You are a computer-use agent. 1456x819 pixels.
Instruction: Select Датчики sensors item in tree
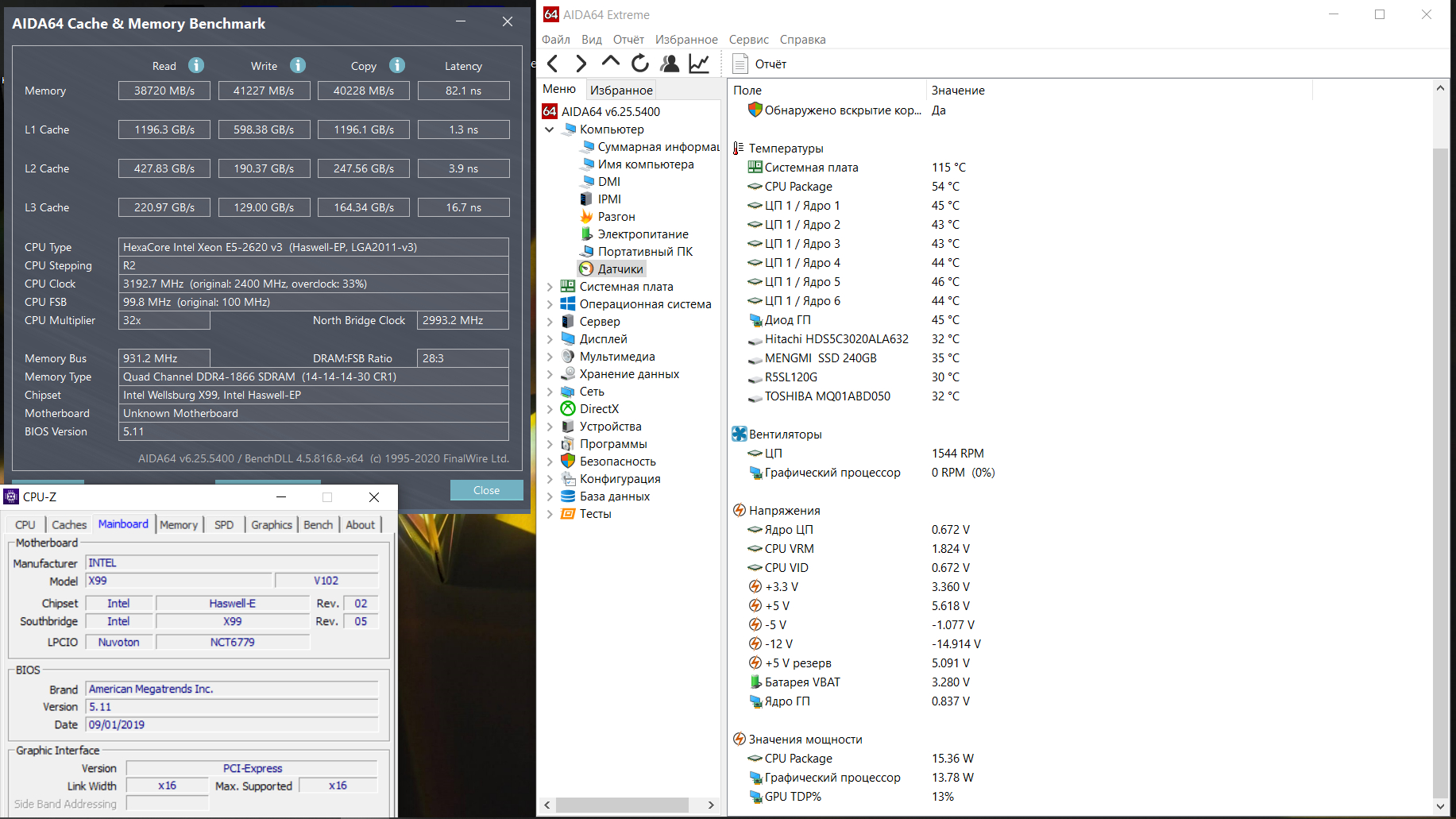coord(612,268)
